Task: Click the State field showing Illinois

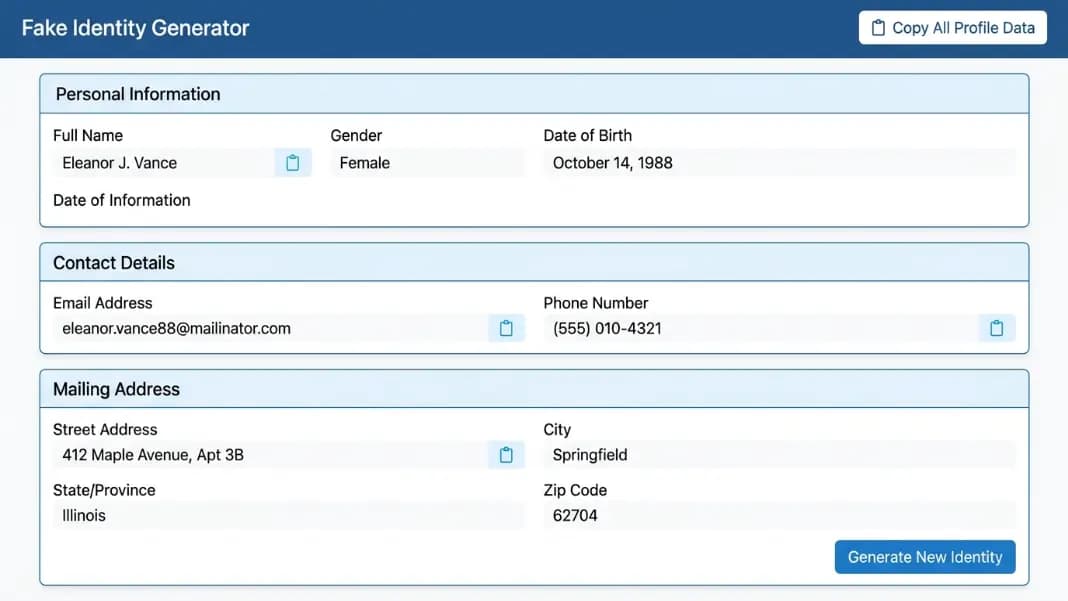Action: (x=289, y=516)
